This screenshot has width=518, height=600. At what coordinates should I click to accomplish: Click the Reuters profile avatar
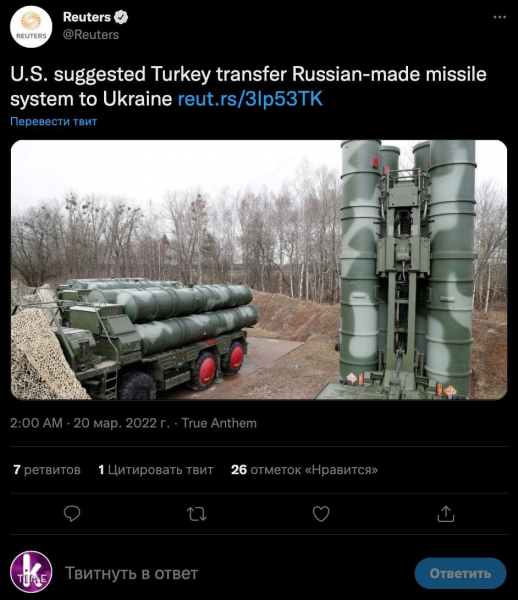coord(31,27)
